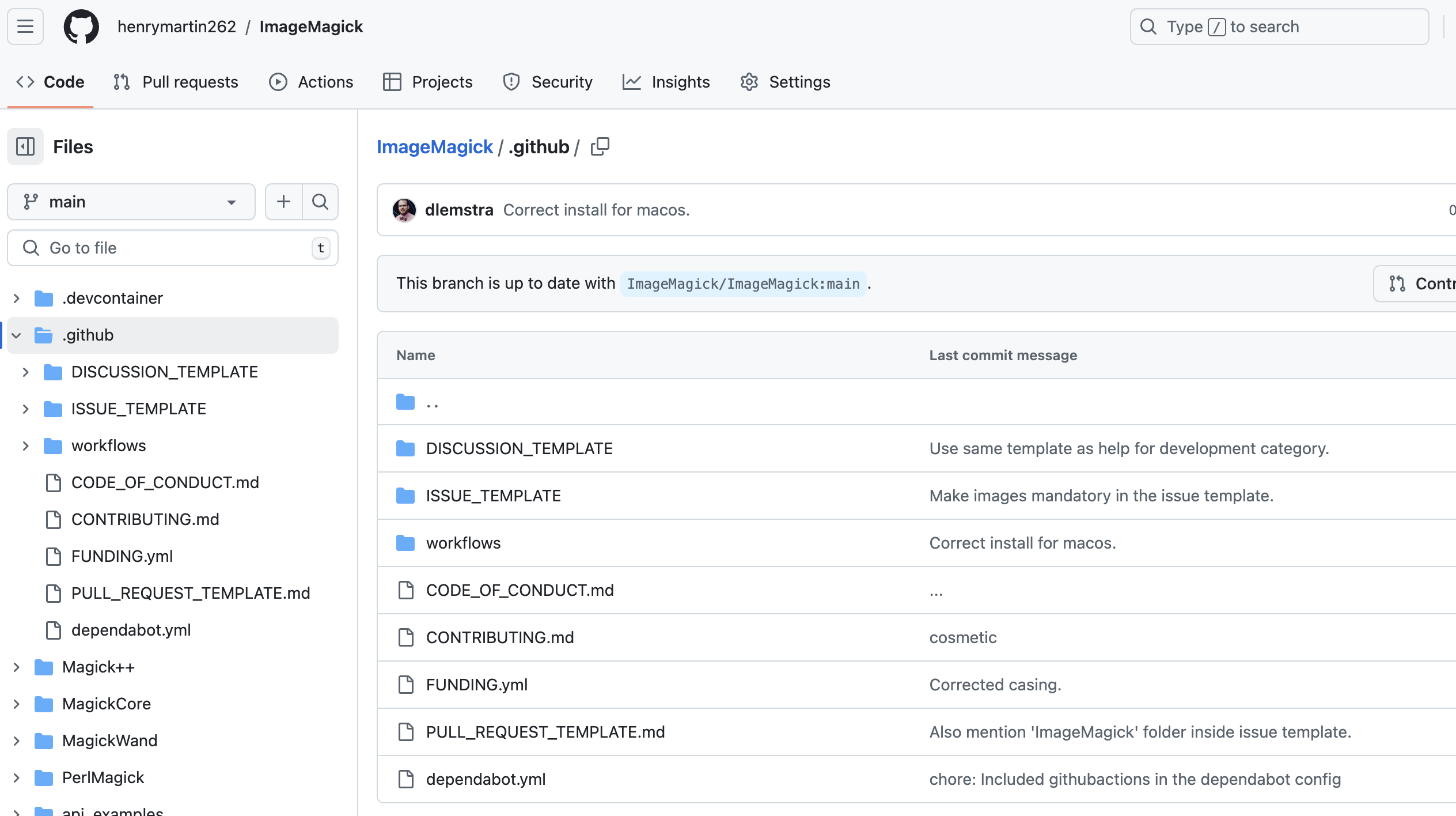Open the main branch dropdown

[x=131, y=202]
